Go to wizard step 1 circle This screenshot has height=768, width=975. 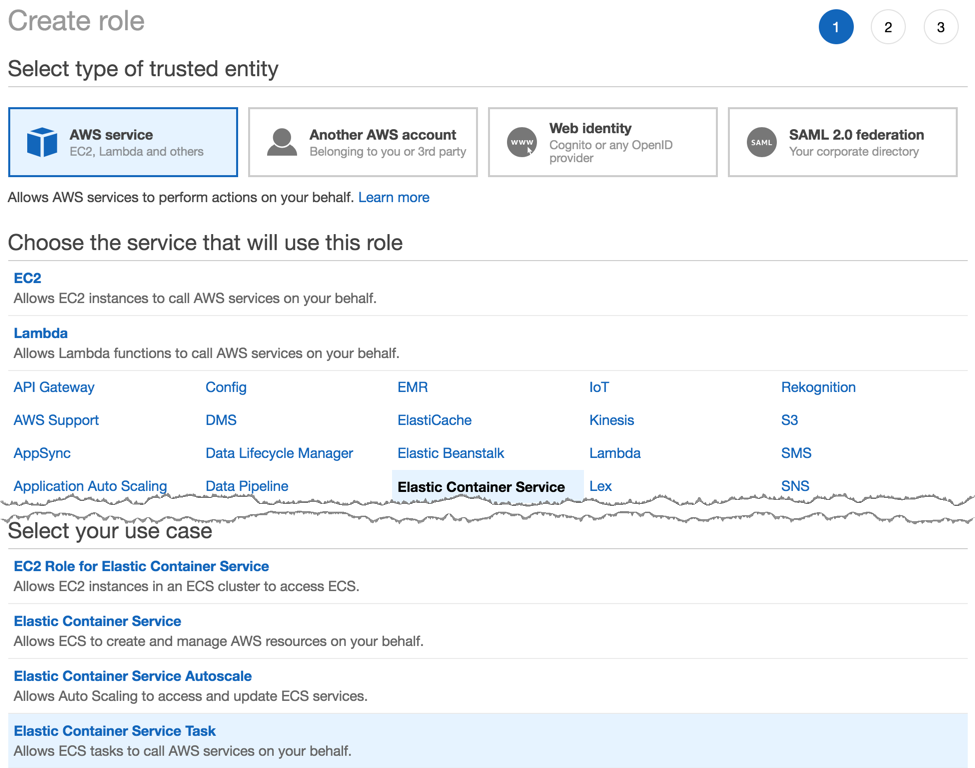[836, 27]
